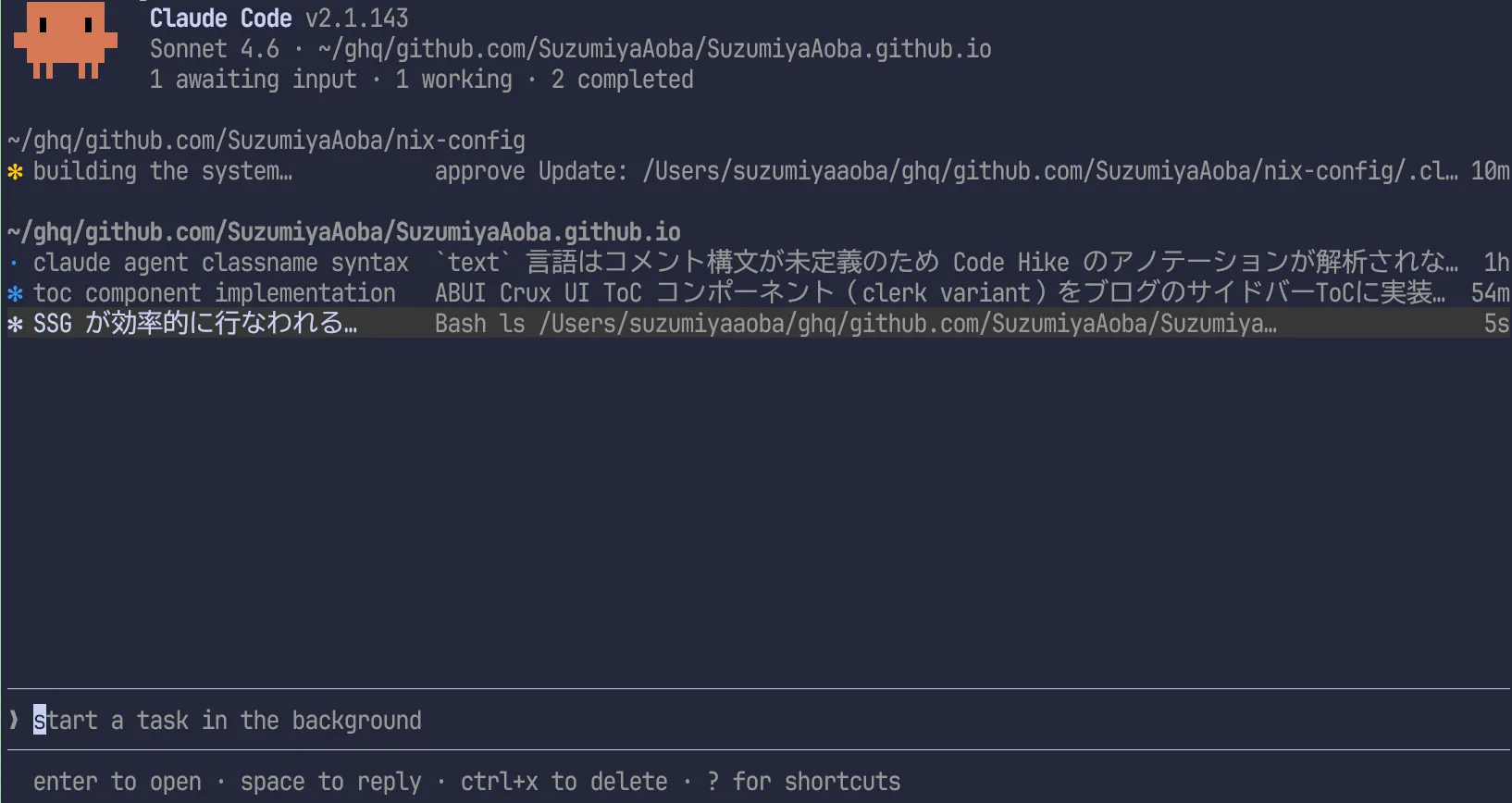Click the '2 completed' status count
This screenshot has height=803, width=1512.
[623, 80]
